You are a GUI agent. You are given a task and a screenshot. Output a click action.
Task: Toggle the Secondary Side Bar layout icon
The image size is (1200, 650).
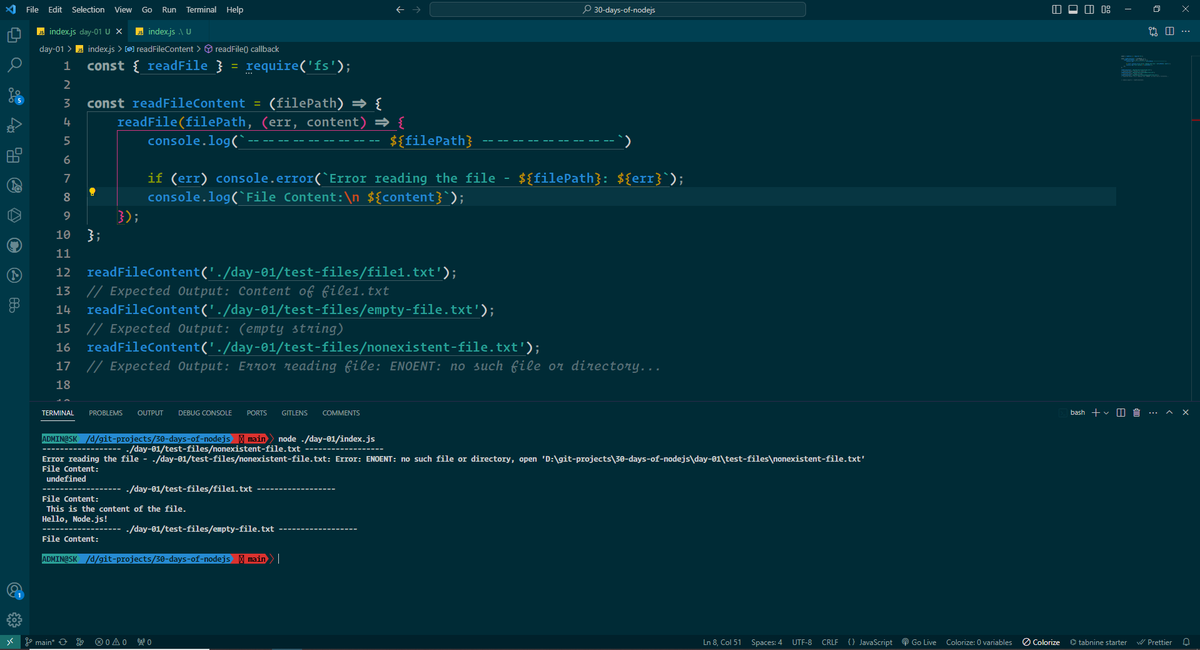coord(1090,9)
